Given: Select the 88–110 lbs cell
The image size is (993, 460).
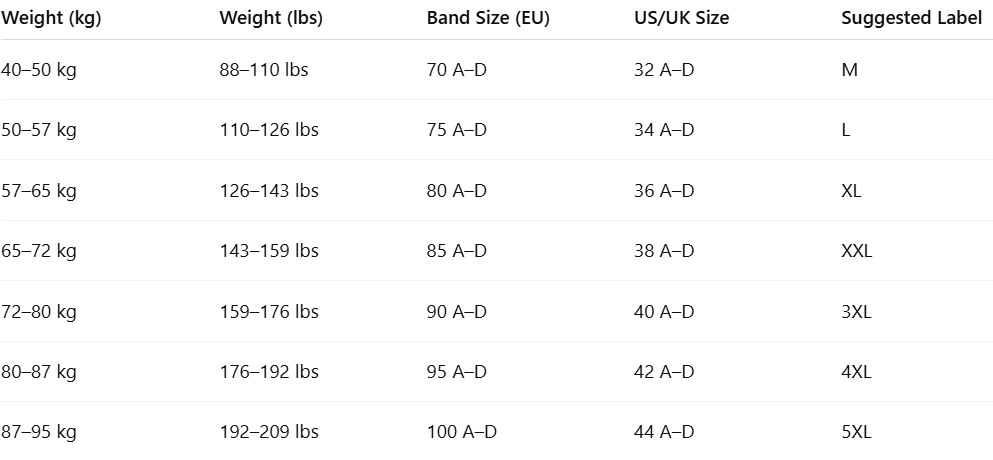Looking at the screenshot, I should point(264,70).
